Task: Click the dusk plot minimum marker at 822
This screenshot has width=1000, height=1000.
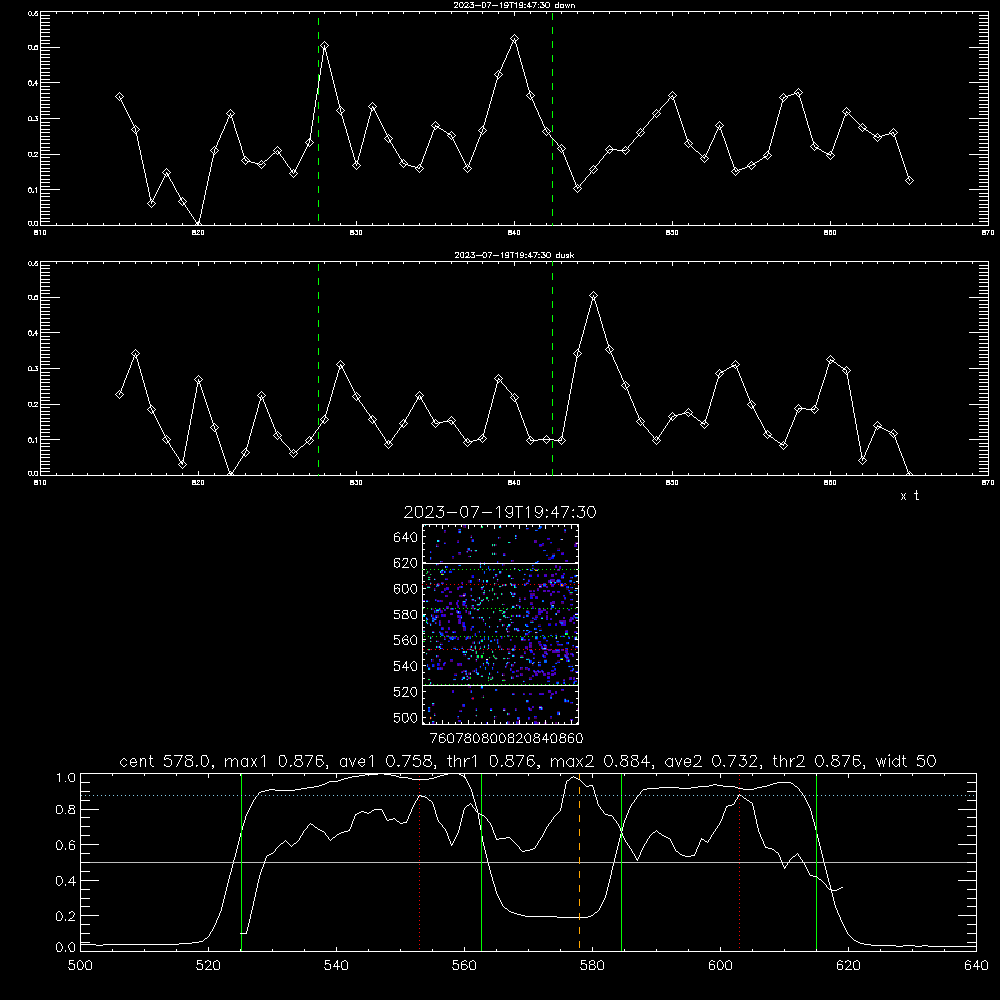Action: point(230,474)
